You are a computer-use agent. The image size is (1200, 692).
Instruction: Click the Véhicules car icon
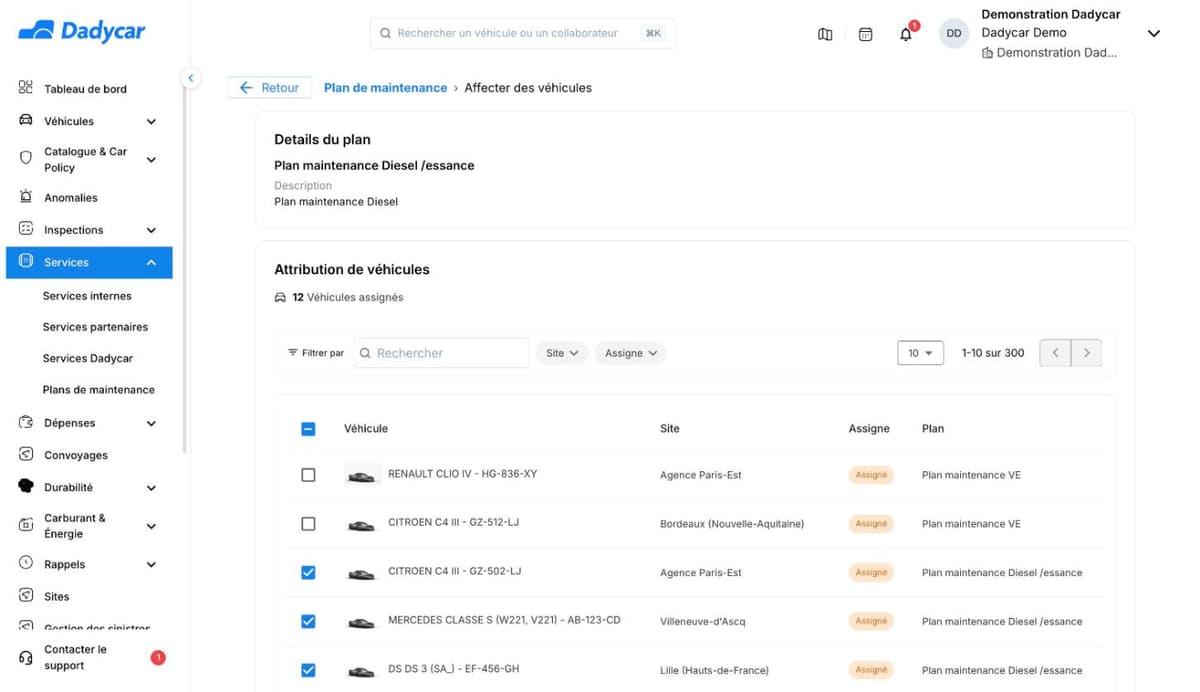[26, 121]
